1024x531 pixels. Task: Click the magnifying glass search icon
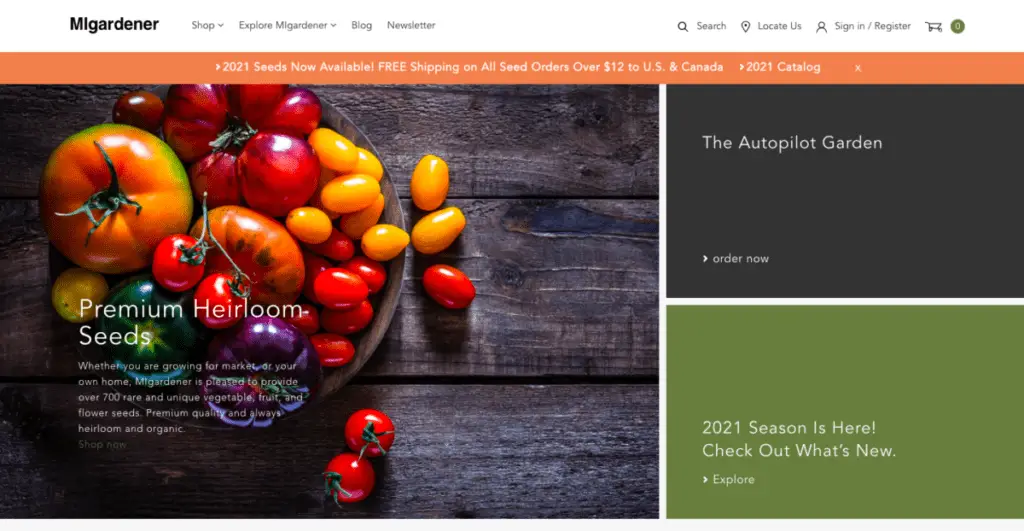coord(682,27)
